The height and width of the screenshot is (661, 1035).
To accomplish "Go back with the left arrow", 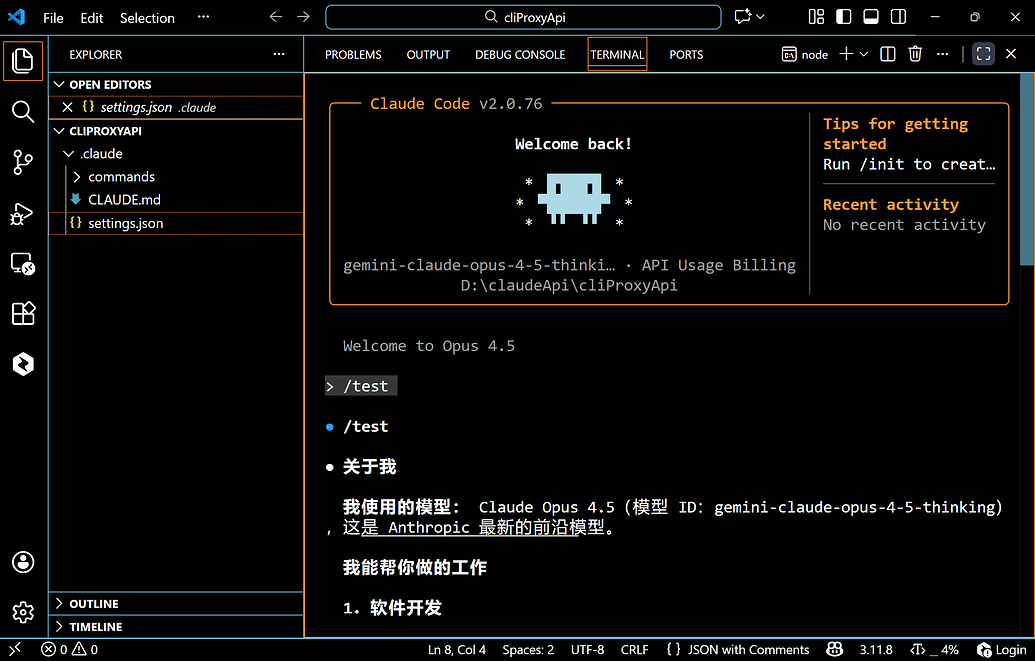I will point(276,17).
